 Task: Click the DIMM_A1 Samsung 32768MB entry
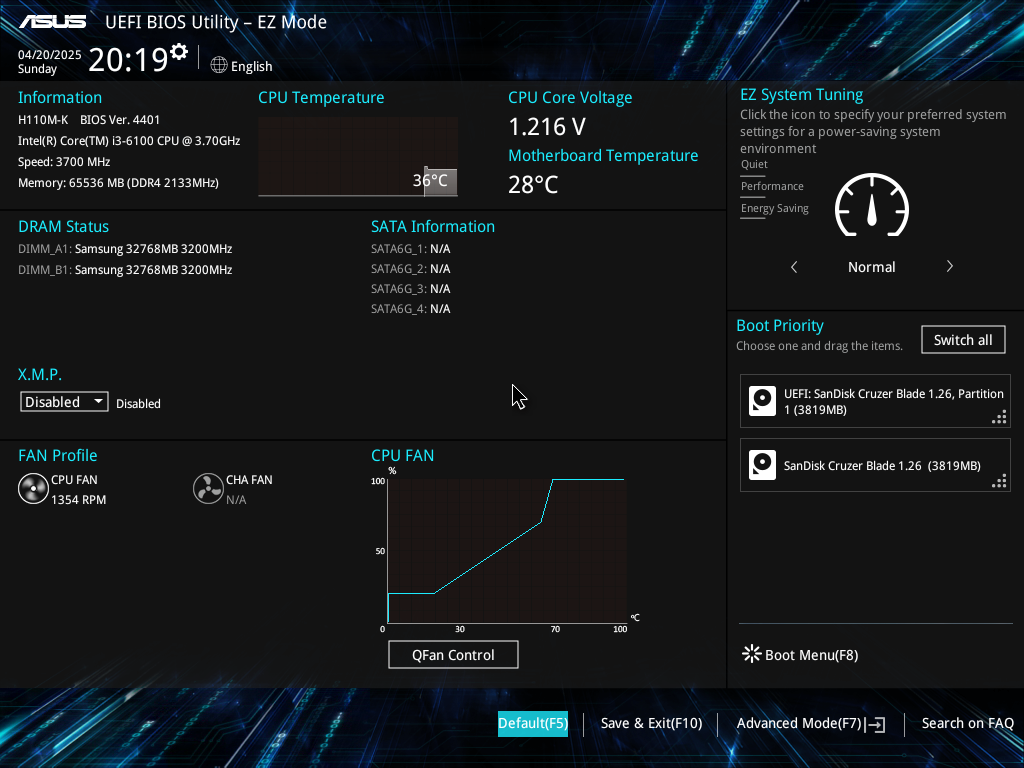[125, 249]
